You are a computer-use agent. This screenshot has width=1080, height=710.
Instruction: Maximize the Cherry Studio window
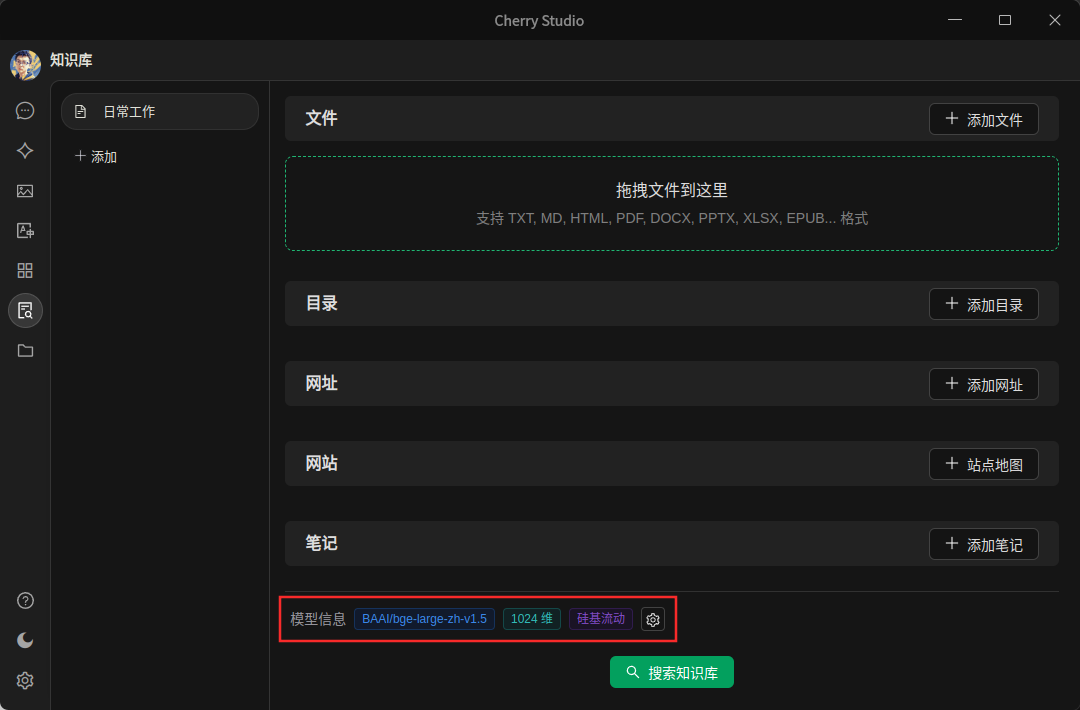click(1005, 20)
